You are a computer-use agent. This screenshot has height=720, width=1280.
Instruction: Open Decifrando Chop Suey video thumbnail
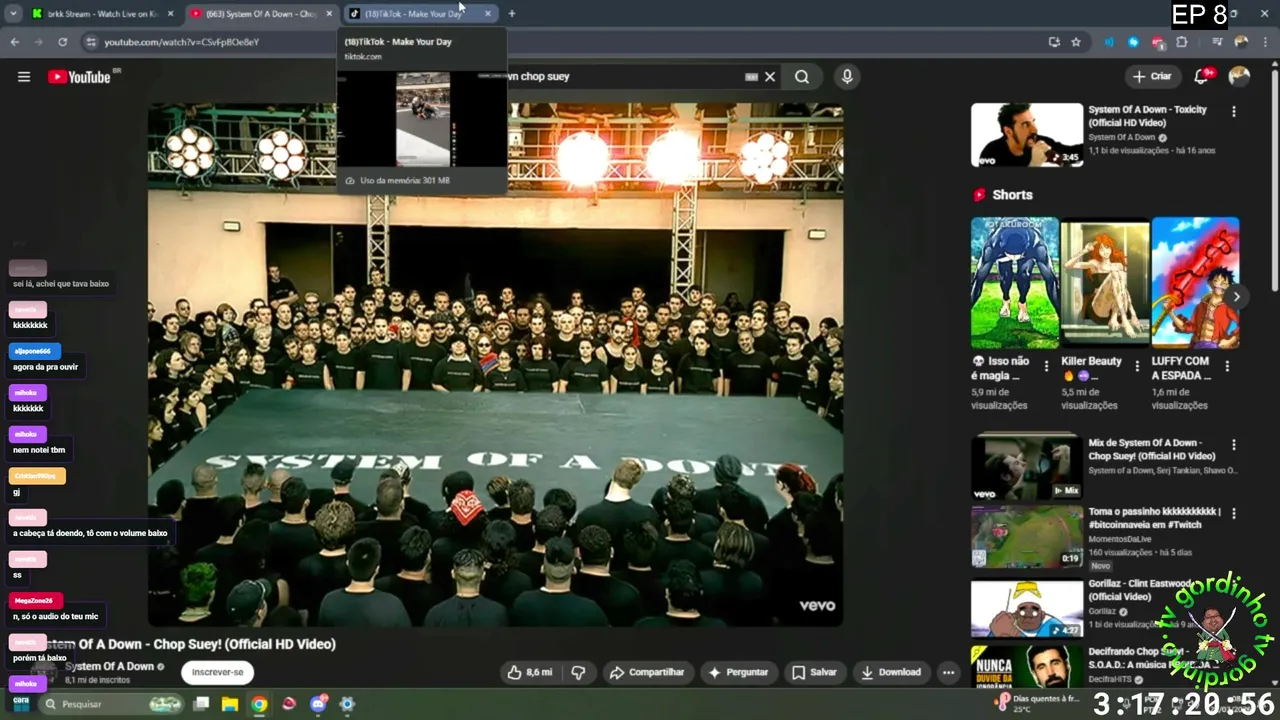(x=1027, y=667)
